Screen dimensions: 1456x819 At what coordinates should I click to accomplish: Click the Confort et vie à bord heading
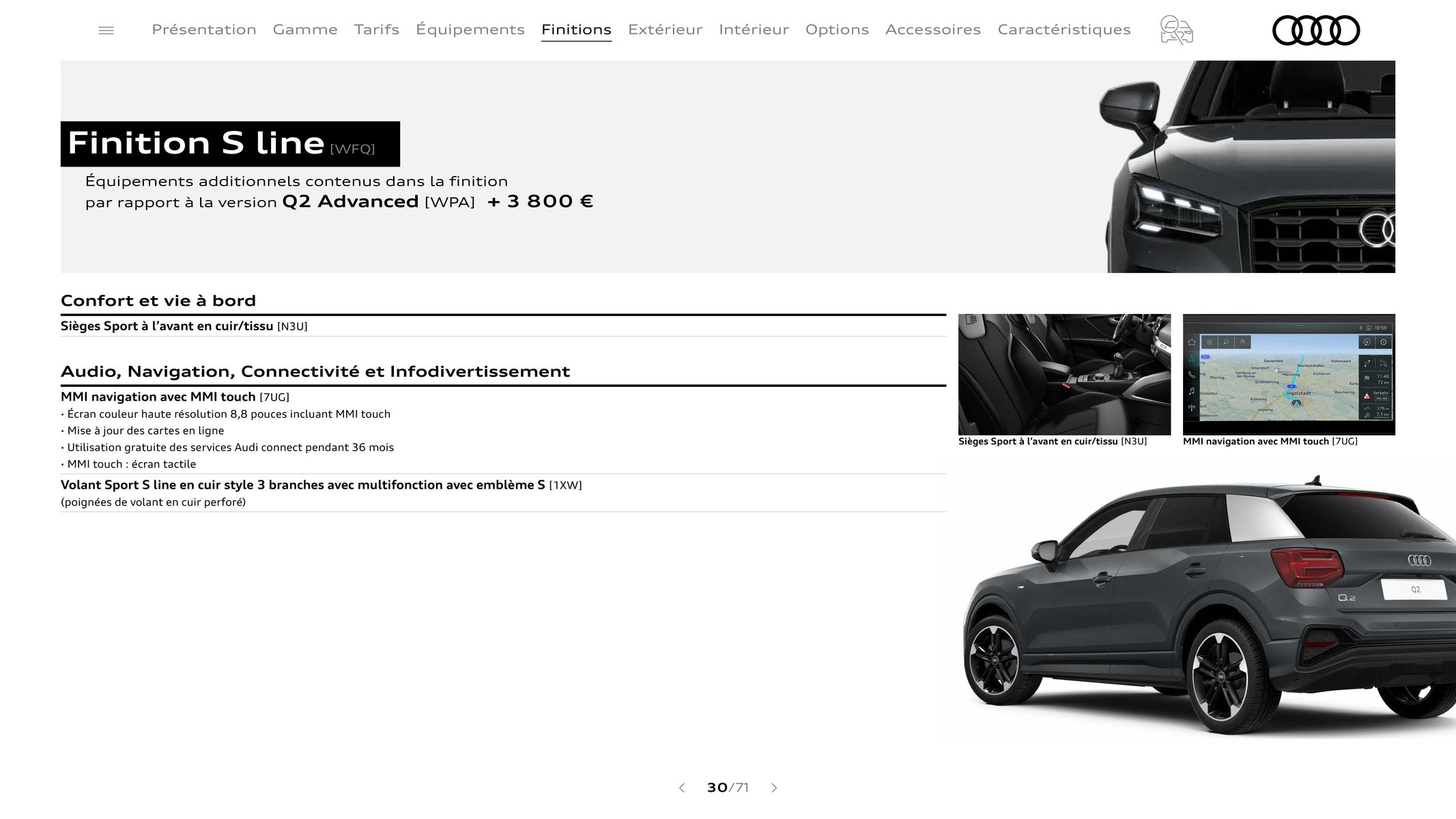pyautogui.click(x=158, y=301)
